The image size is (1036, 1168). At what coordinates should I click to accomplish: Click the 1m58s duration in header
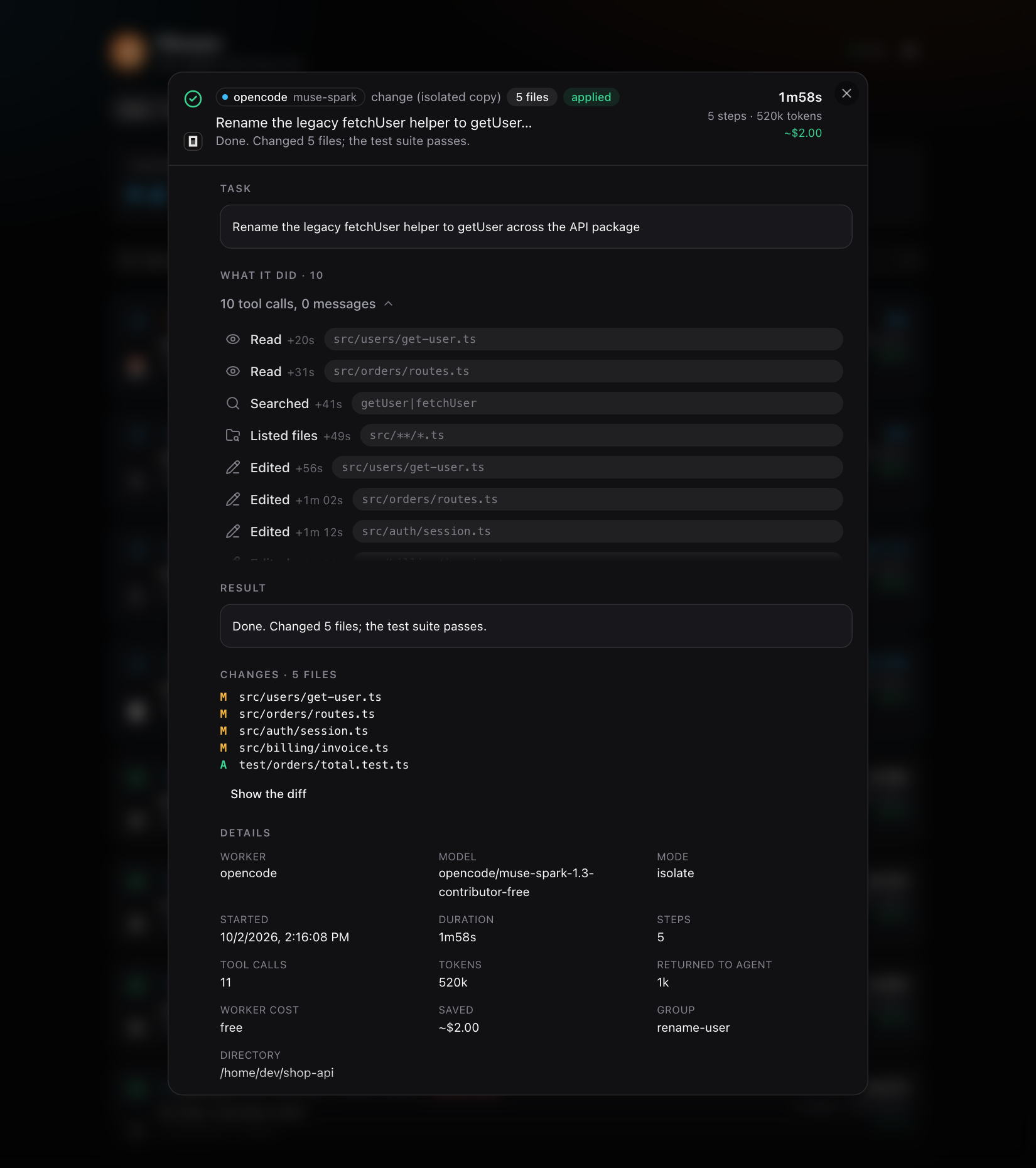800,97
